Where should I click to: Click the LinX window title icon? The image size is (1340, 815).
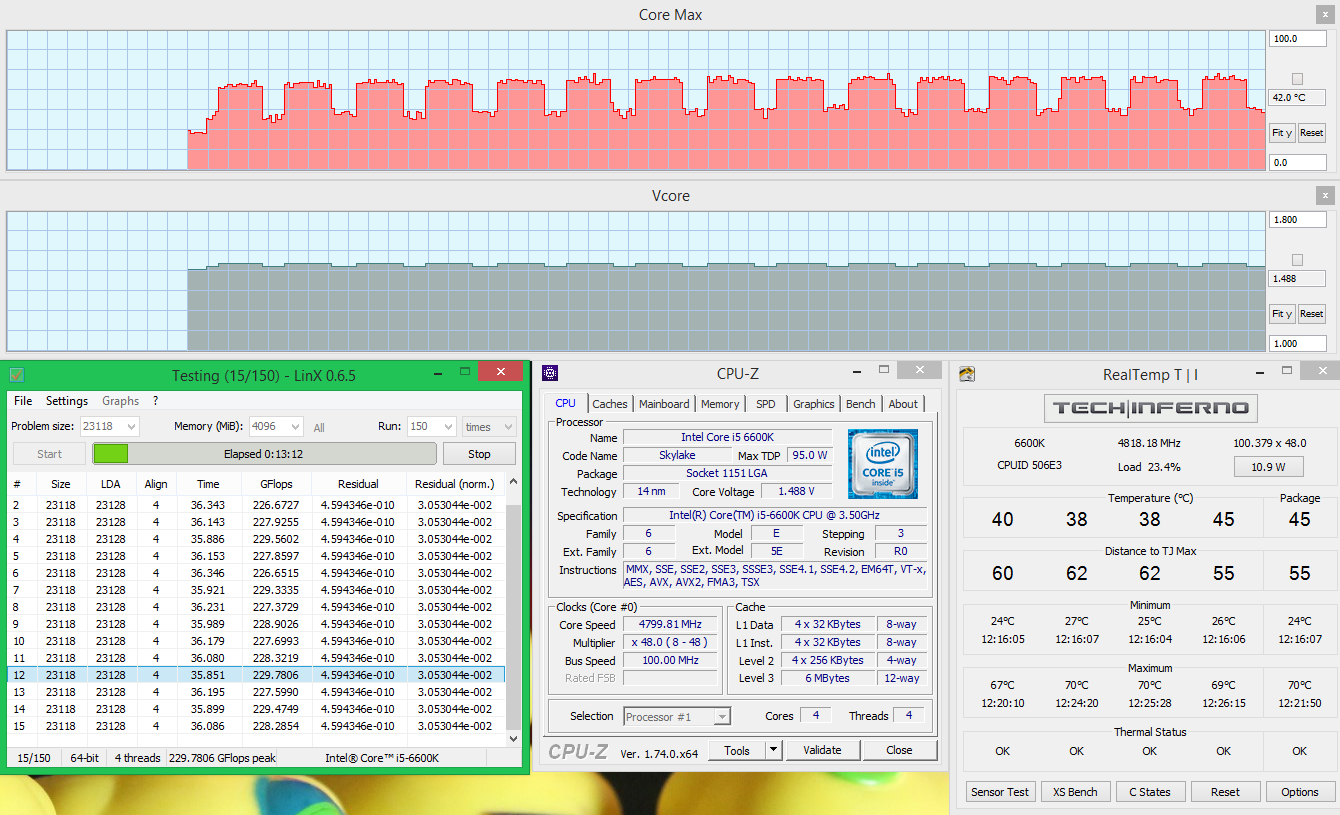coord(17,375)
